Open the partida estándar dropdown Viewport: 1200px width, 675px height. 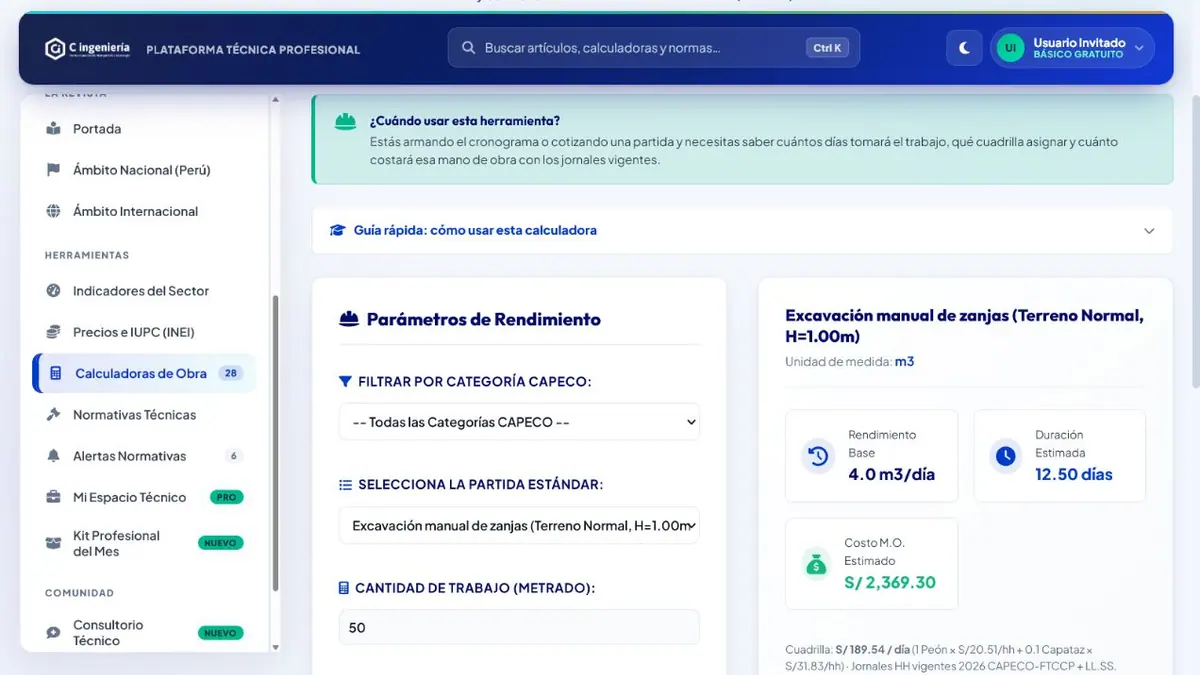519,525
